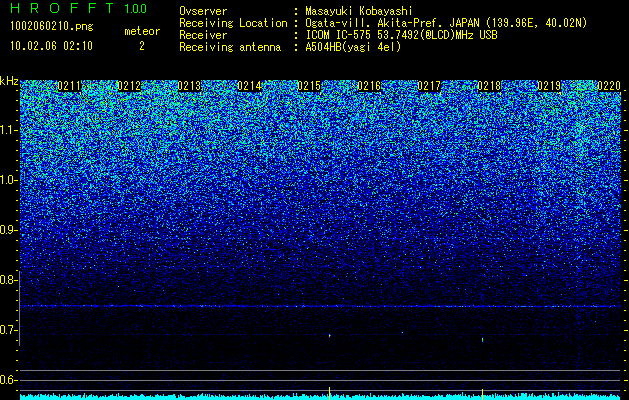The width and height of the screenshot is (629, 400).
Task: Click the 0214 time marker
Action: click(249, 86)
